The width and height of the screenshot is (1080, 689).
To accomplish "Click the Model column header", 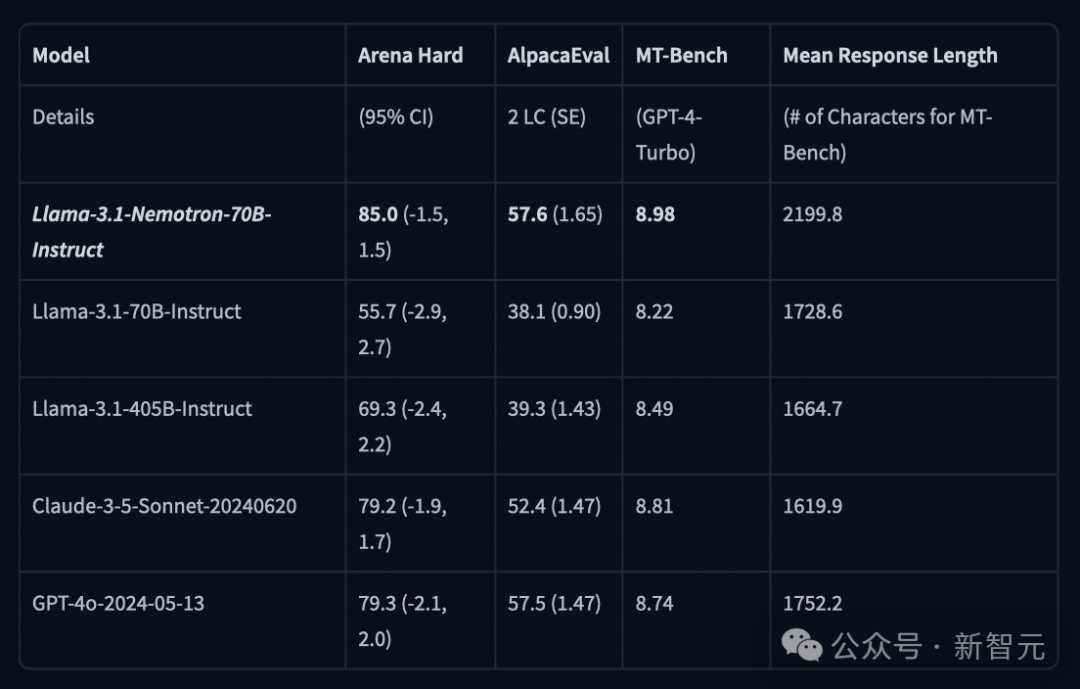I will point(61,55).
